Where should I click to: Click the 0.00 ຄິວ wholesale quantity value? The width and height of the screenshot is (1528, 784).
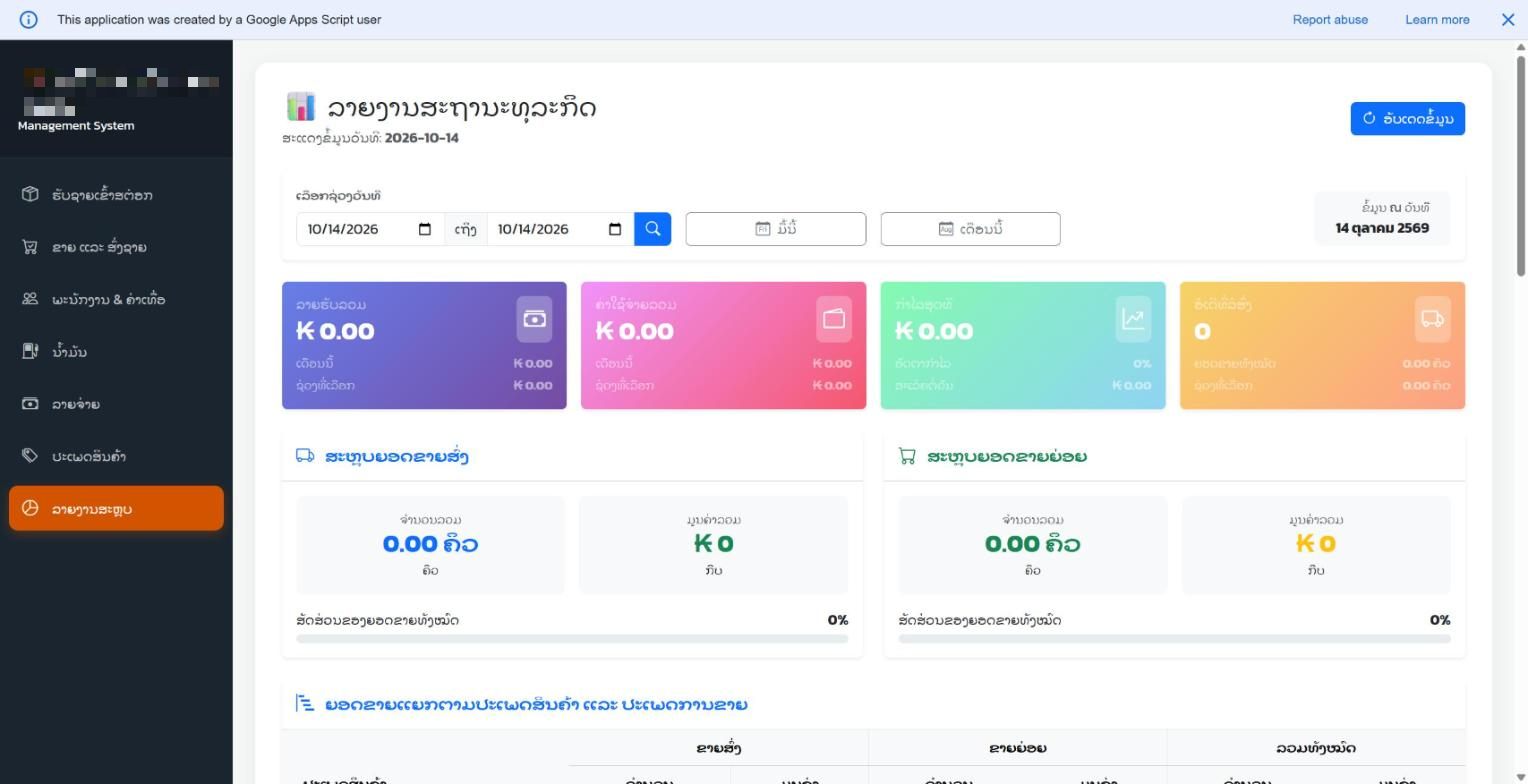coord(430,544)
